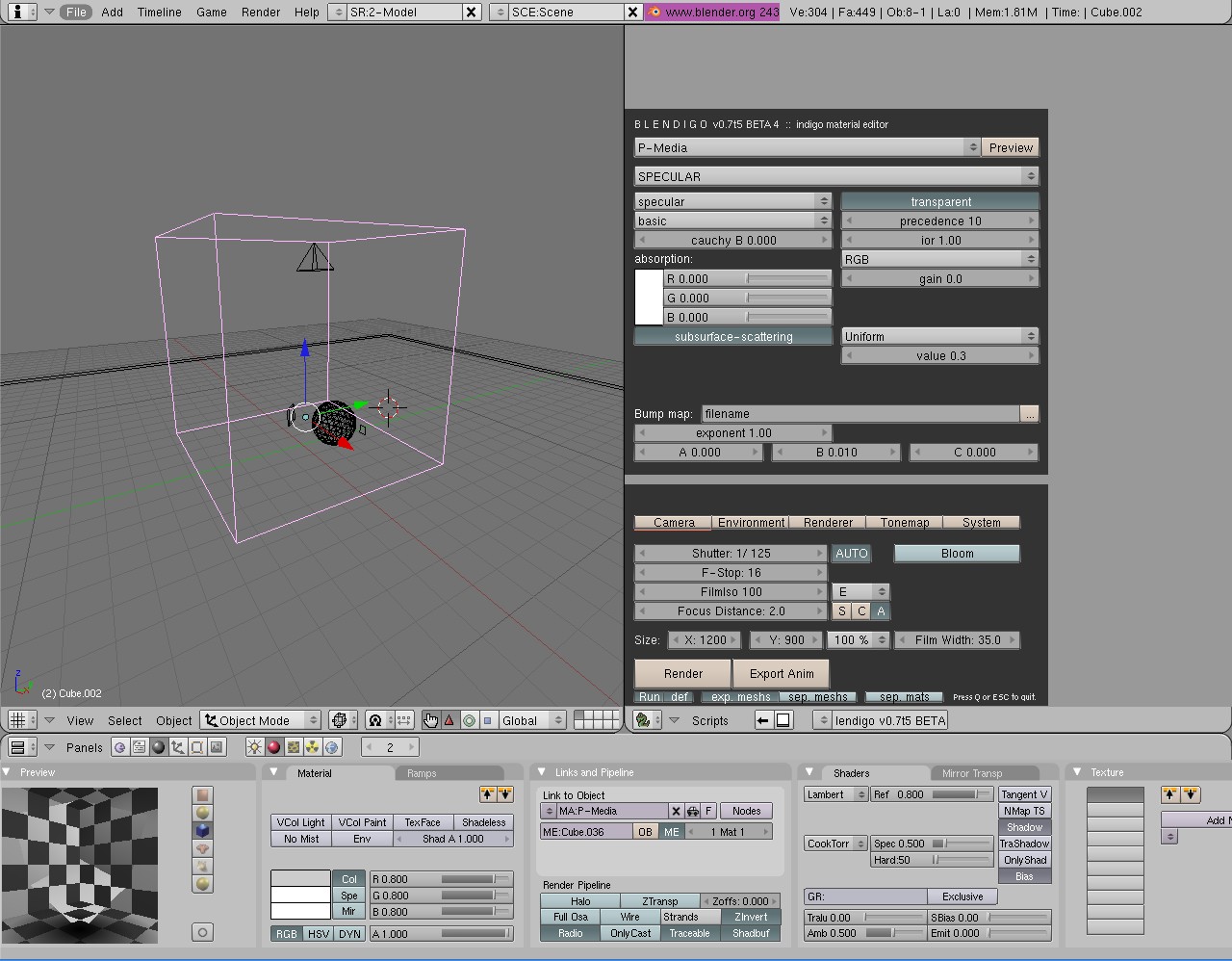Image resolution: width=1232 pixels, height=961 pixels.
Task: Set preview type to cube
Action: coord(202,830)
